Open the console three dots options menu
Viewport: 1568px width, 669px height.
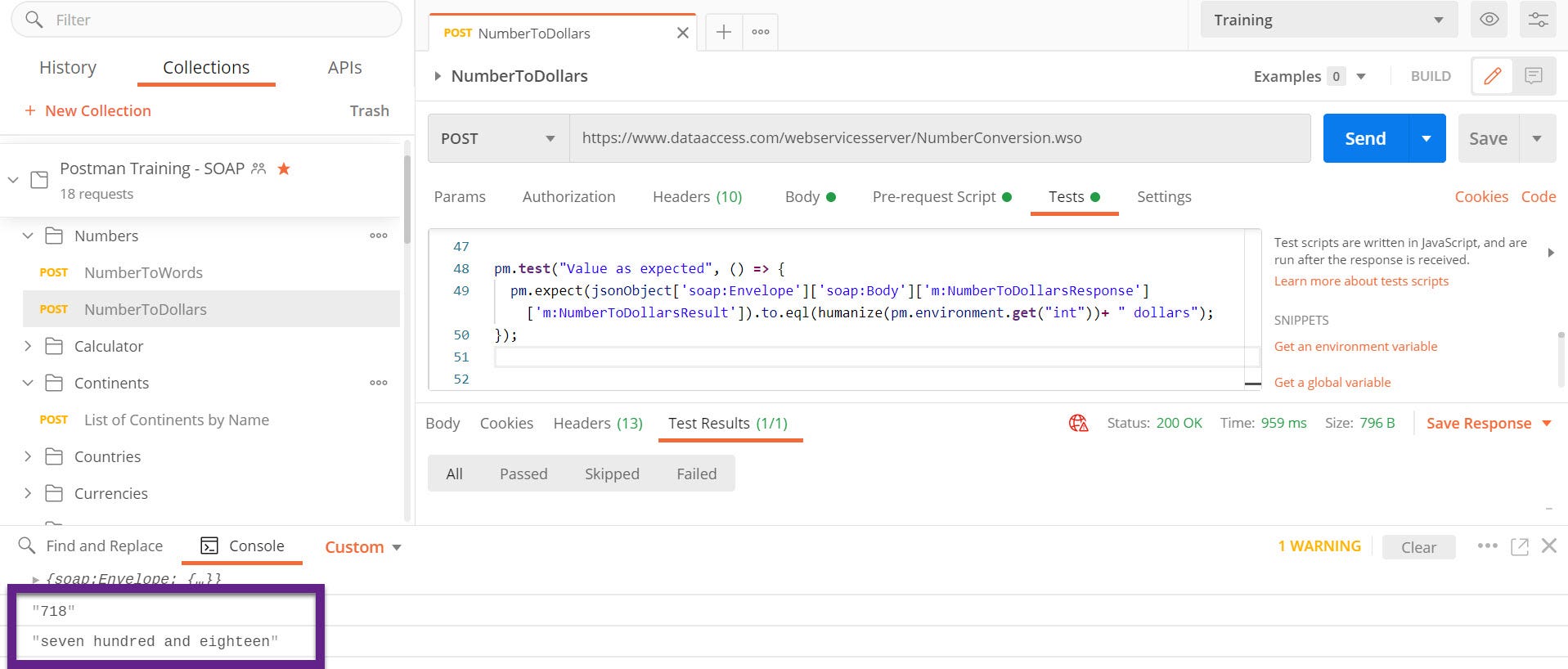coord(1487,546)
